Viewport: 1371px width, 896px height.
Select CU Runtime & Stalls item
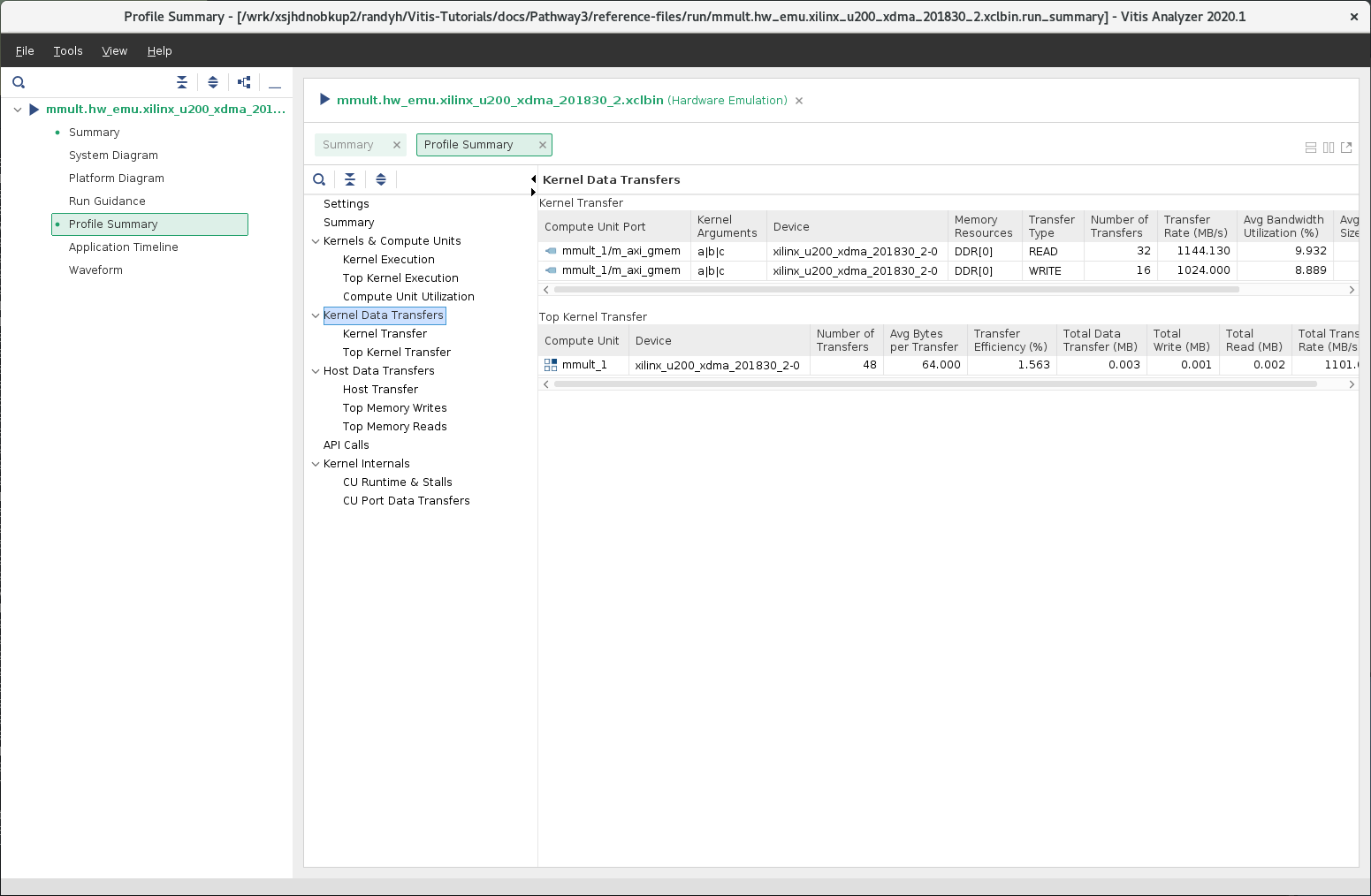tap(398, 482)
